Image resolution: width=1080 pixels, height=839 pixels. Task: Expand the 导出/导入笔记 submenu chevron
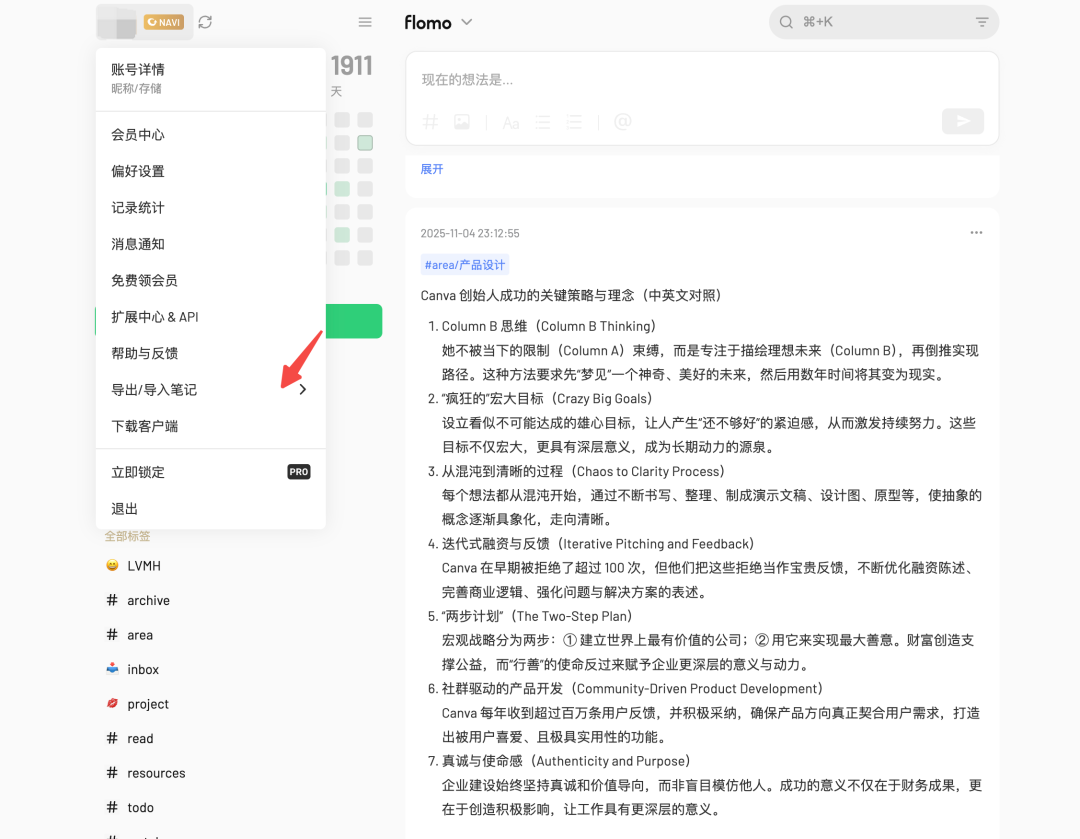click(x=303, y=390)
